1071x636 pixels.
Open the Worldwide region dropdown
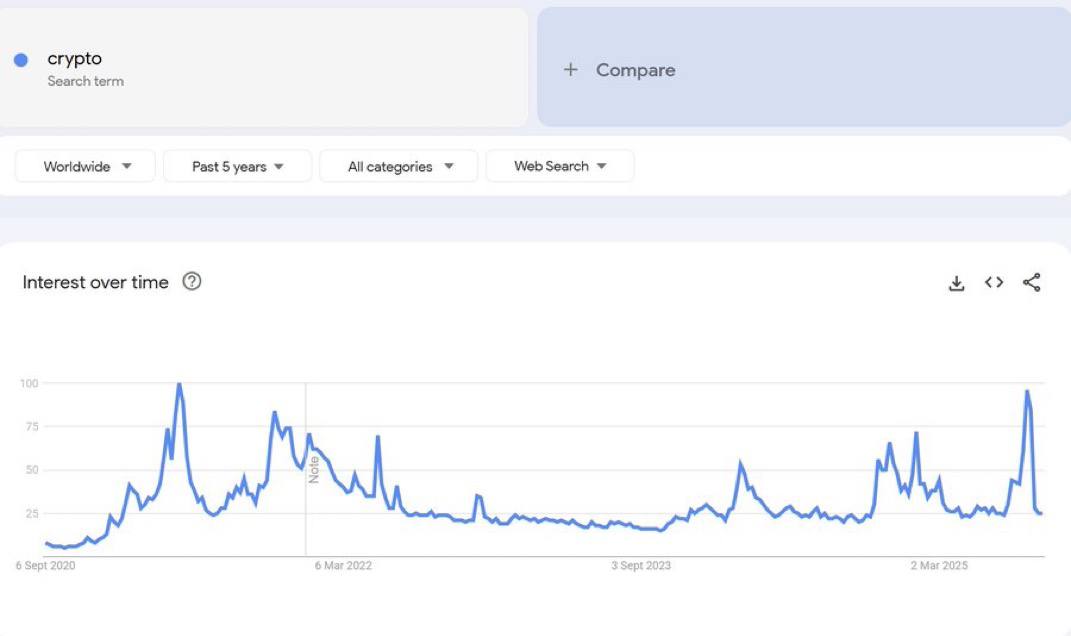[x=85, y=166]
